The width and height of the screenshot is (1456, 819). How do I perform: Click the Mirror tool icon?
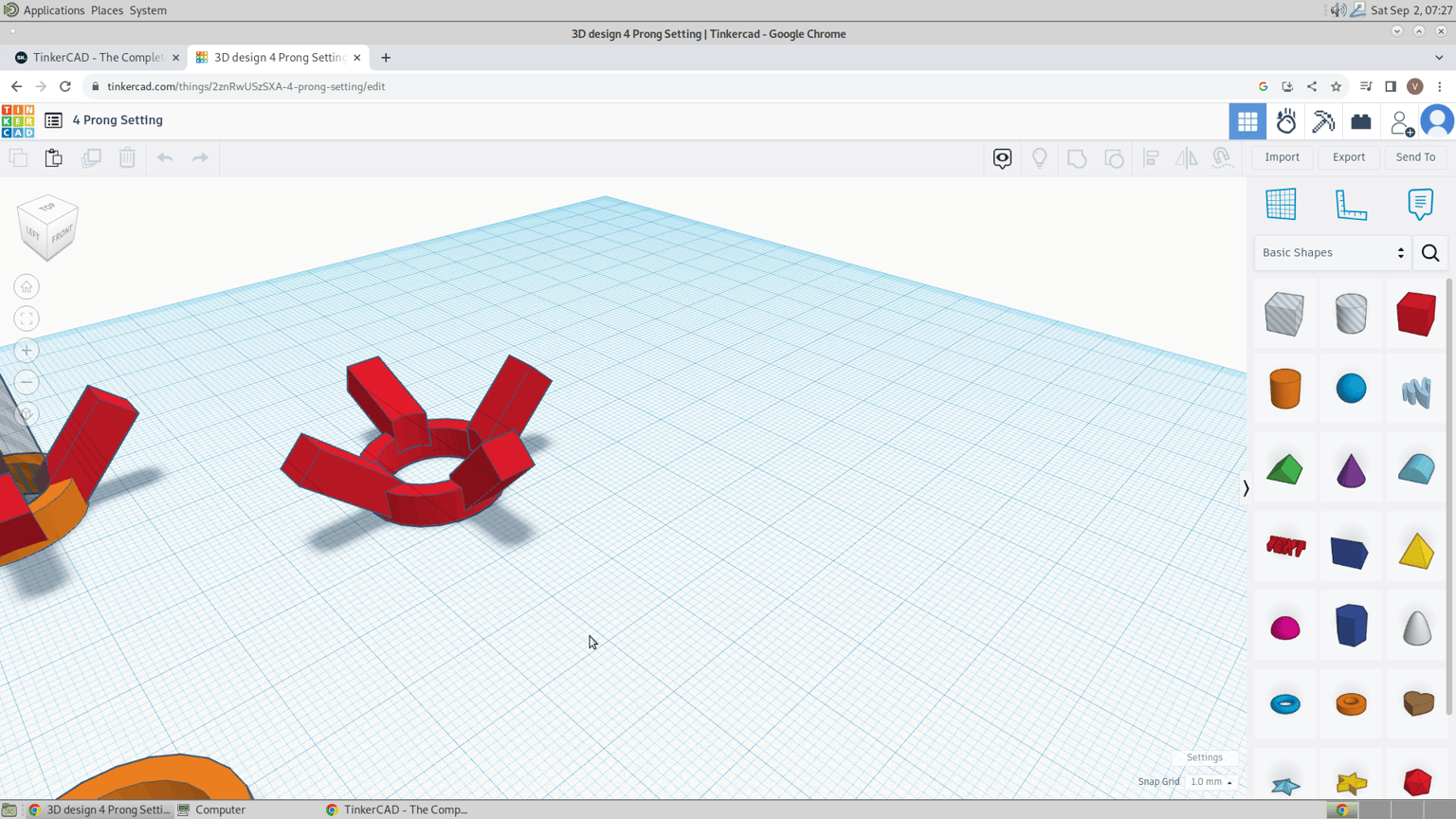(1187, 158)
